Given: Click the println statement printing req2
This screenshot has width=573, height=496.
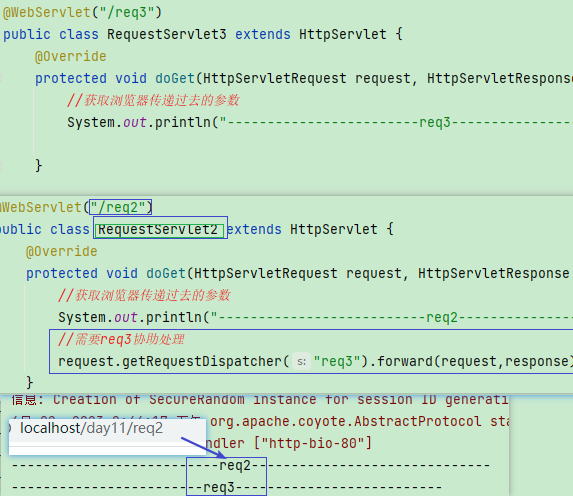Looking at the screenshot, I should tap(315, 317).
